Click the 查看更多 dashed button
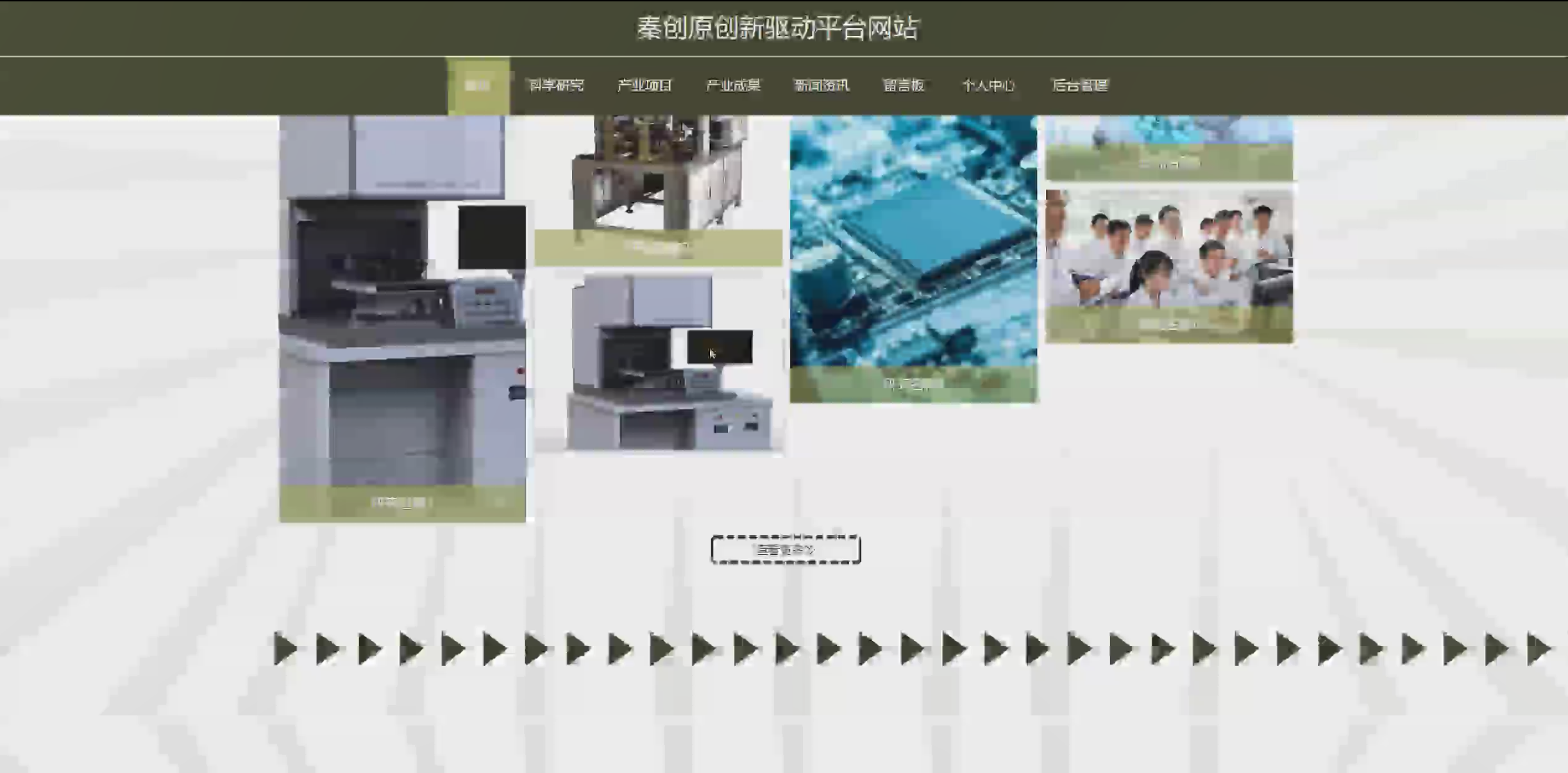 tap(786, 549)
